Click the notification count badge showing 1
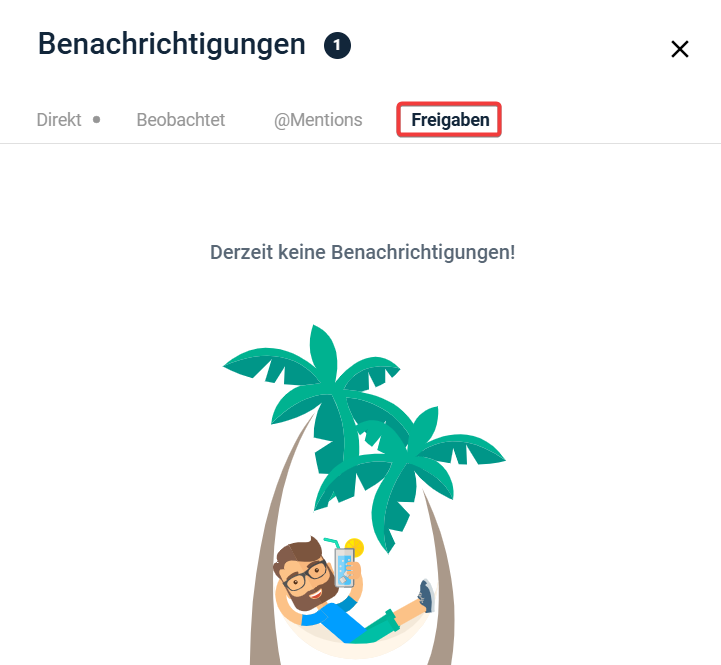This screenshot has height=665, width=721. click(337, 46)
